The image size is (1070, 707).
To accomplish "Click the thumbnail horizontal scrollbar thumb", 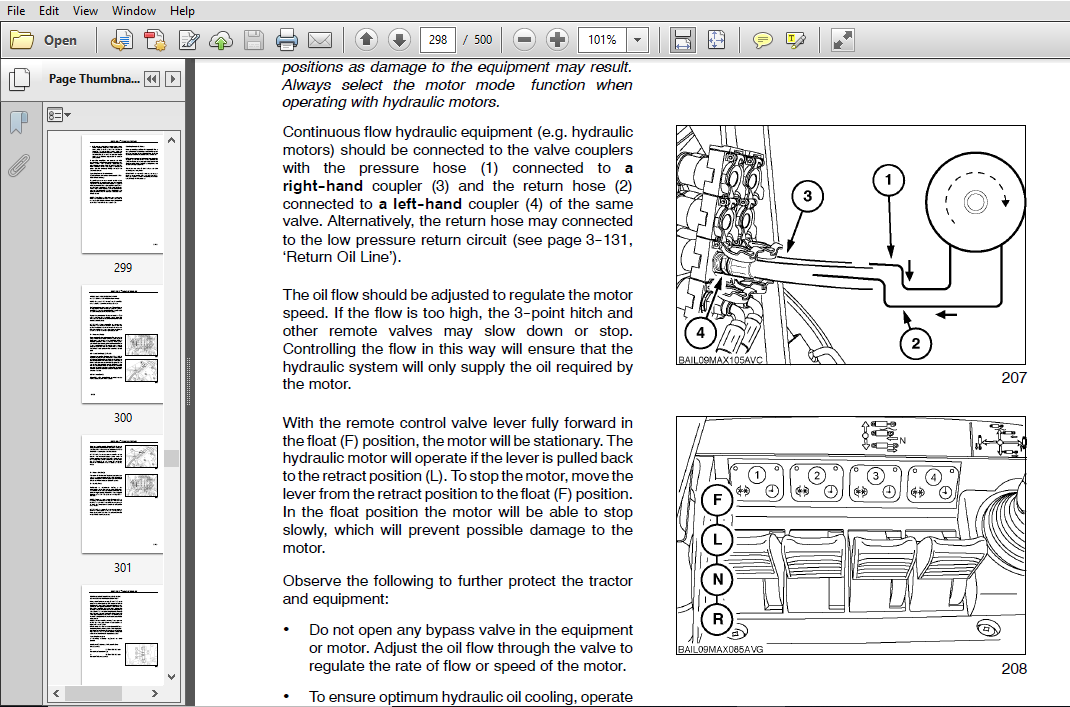I will (x=93, y=693).
